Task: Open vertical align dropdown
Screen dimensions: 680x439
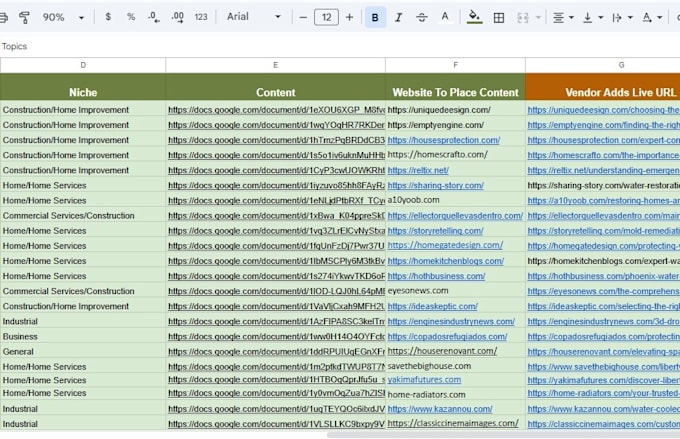Action: pyautogui.click(x=593, y=18)
